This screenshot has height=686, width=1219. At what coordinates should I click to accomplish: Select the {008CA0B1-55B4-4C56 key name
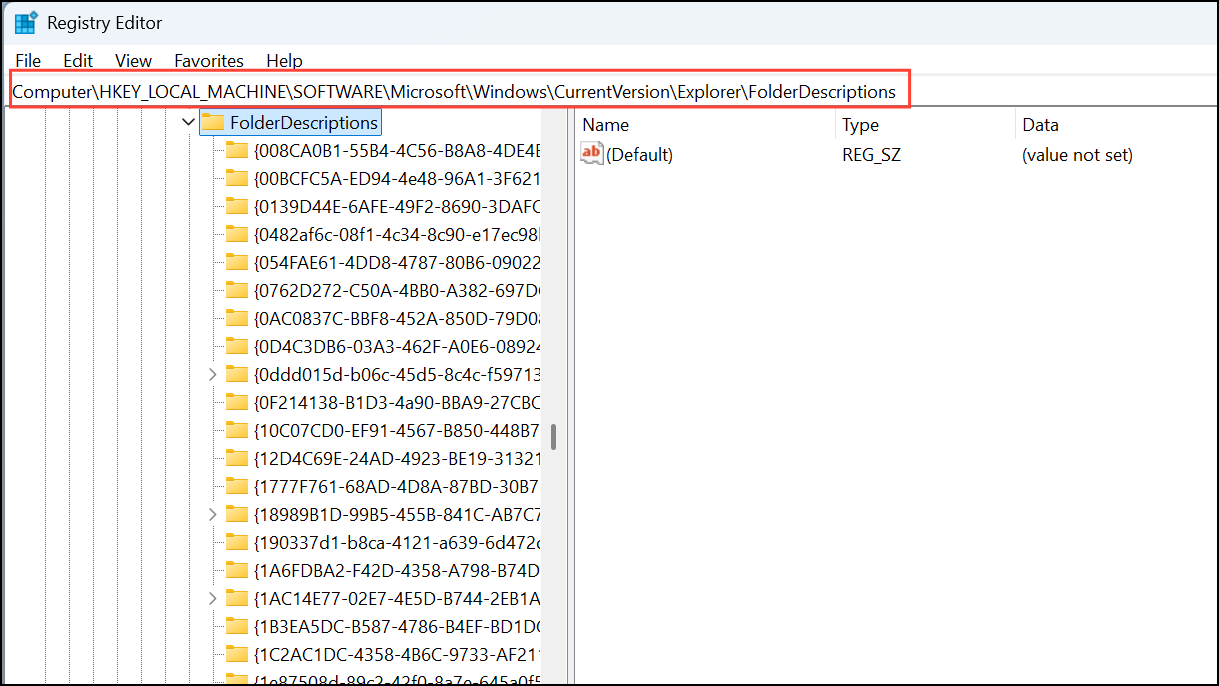click(x=397, y=151)
